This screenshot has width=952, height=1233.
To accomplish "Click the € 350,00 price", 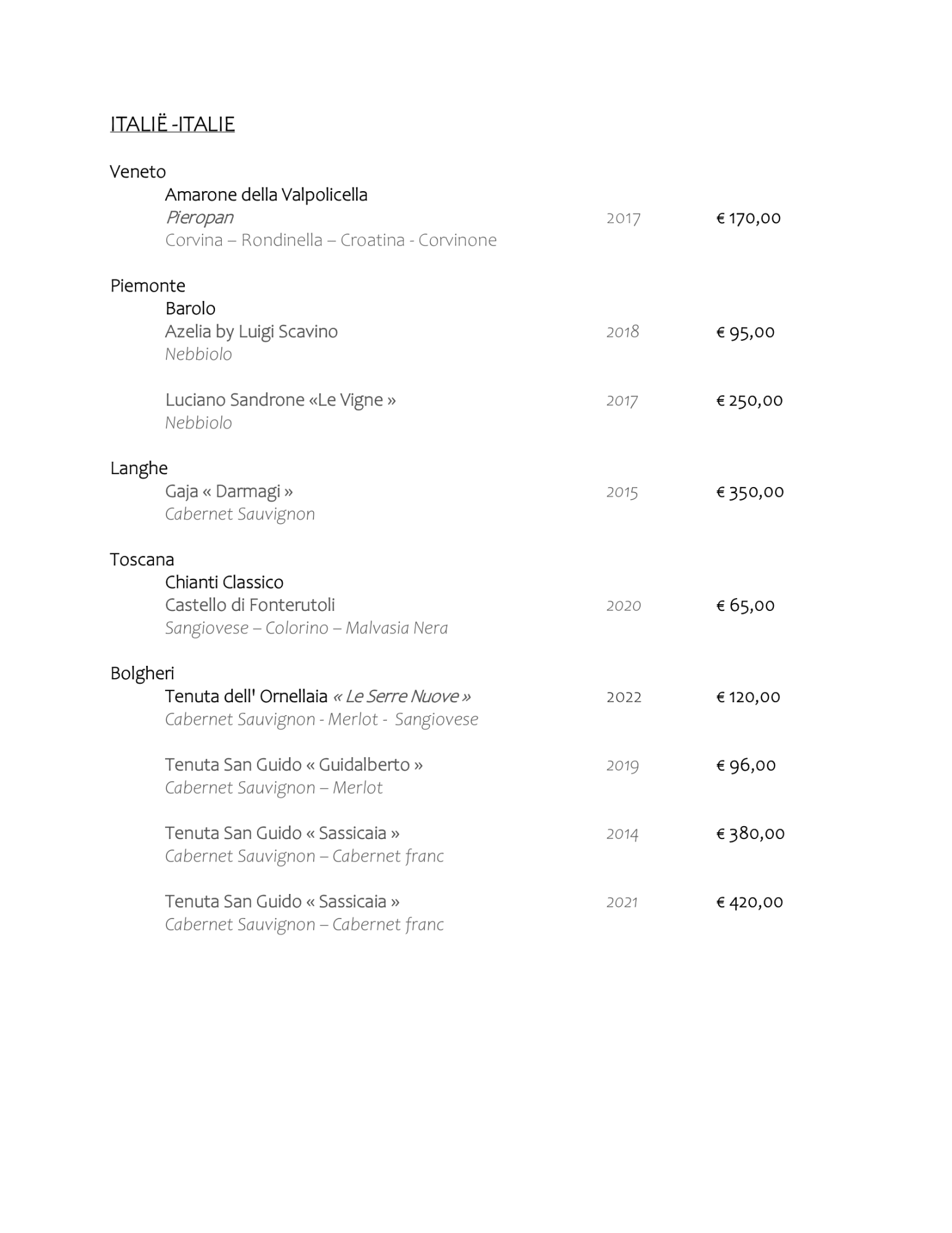I will coord(749,492).
